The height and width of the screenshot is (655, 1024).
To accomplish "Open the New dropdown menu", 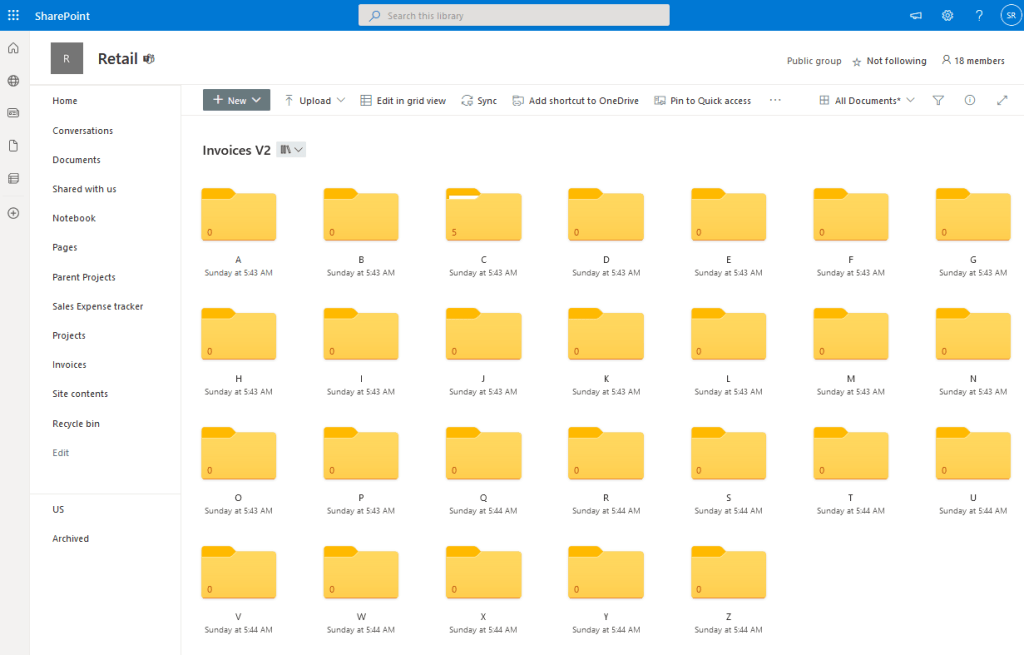I will click(x=236, y=100).
